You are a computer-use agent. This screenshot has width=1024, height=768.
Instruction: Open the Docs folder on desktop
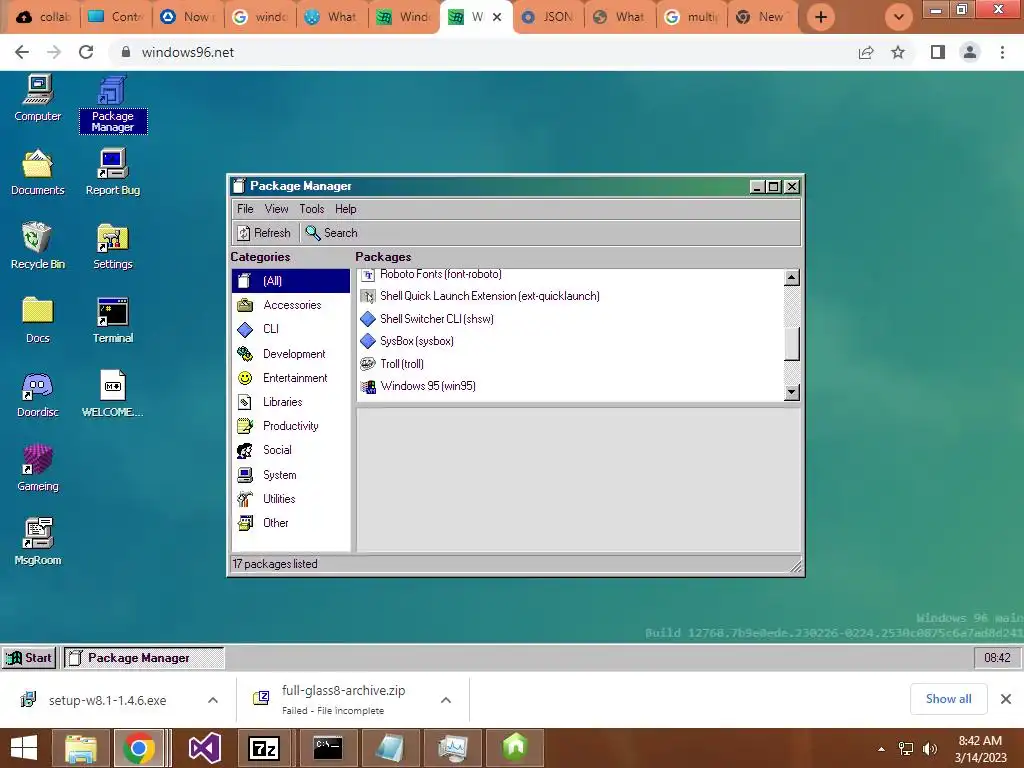(38, 320)
